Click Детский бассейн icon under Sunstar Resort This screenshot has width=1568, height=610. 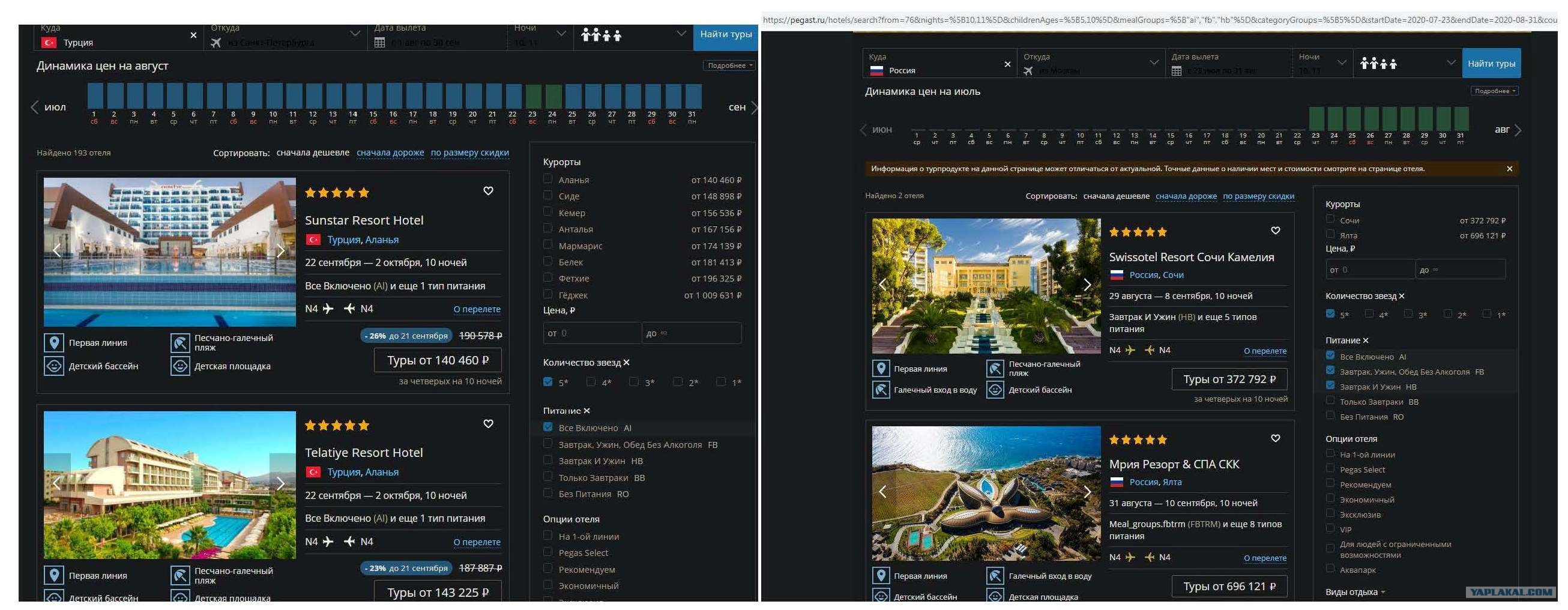pos(54,366)
